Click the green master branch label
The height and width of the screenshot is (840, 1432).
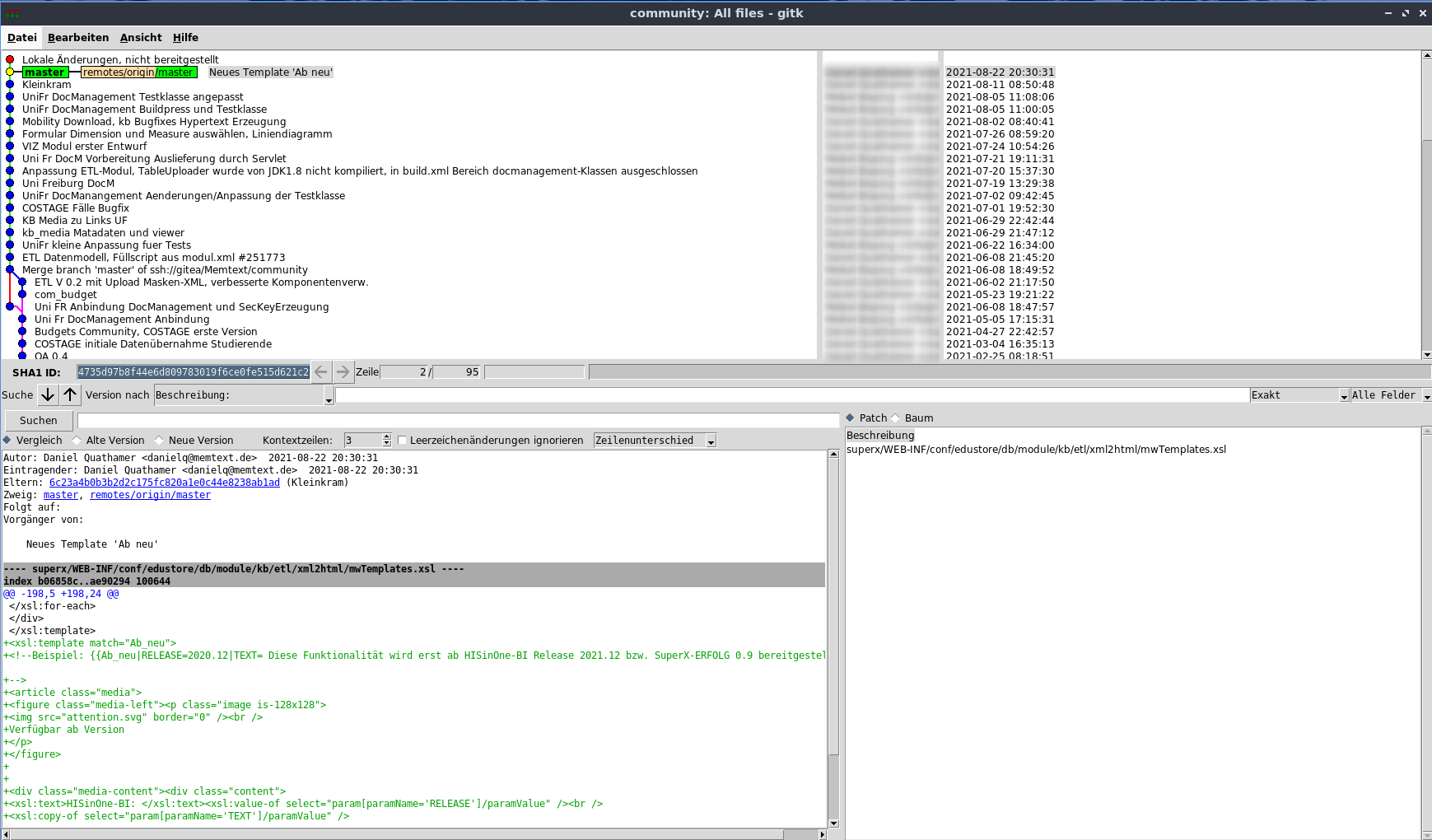(x=44, y=72)
